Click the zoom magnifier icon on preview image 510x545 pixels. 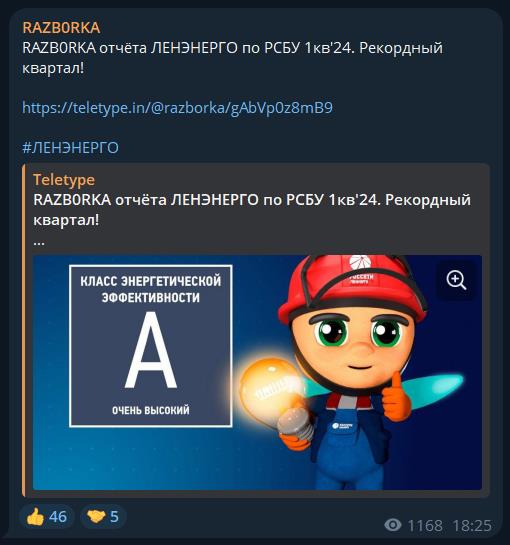coord(456,280)
